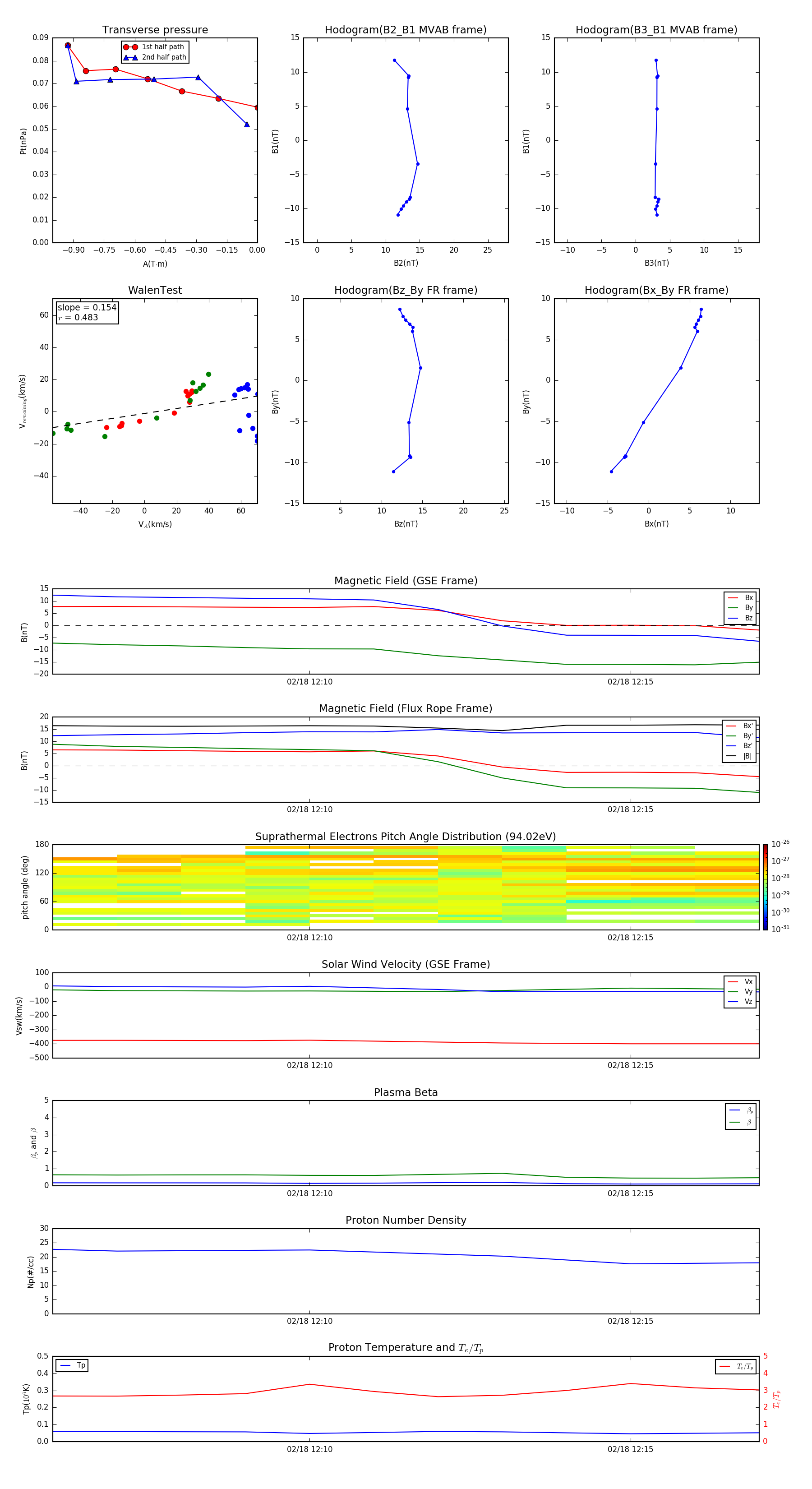Click 'r = 0.483' annotation text

(78, 317)
